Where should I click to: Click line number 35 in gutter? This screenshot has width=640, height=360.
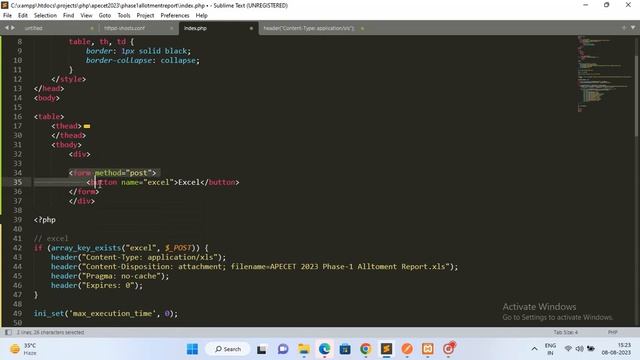point(18,182)
